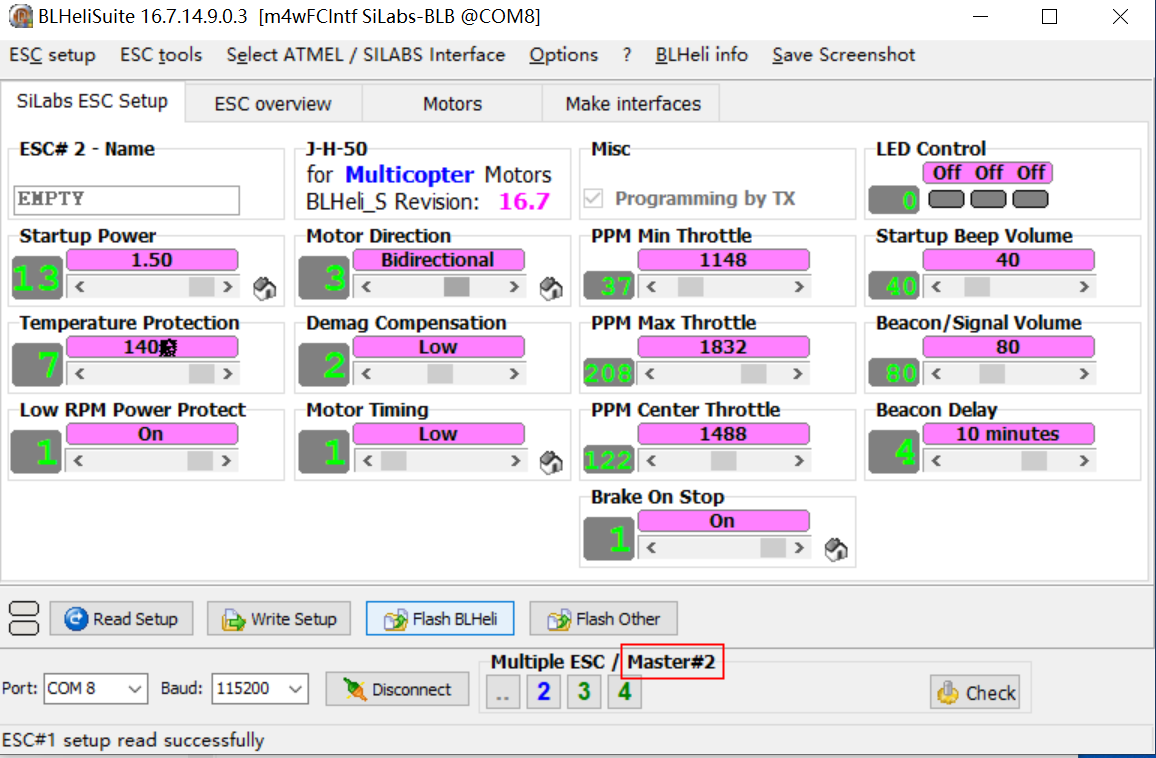
Task: Click the '10 minutes' Beacon Delay value
Action: click(x=1008, y=434)
